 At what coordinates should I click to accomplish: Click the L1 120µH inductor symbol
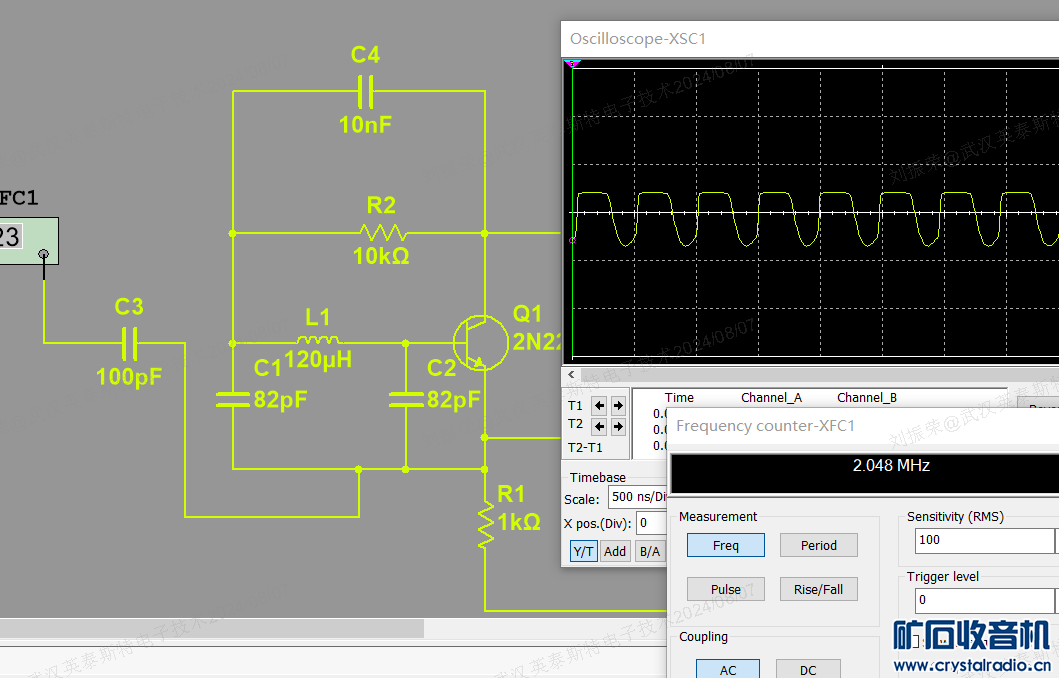[318, 342]
